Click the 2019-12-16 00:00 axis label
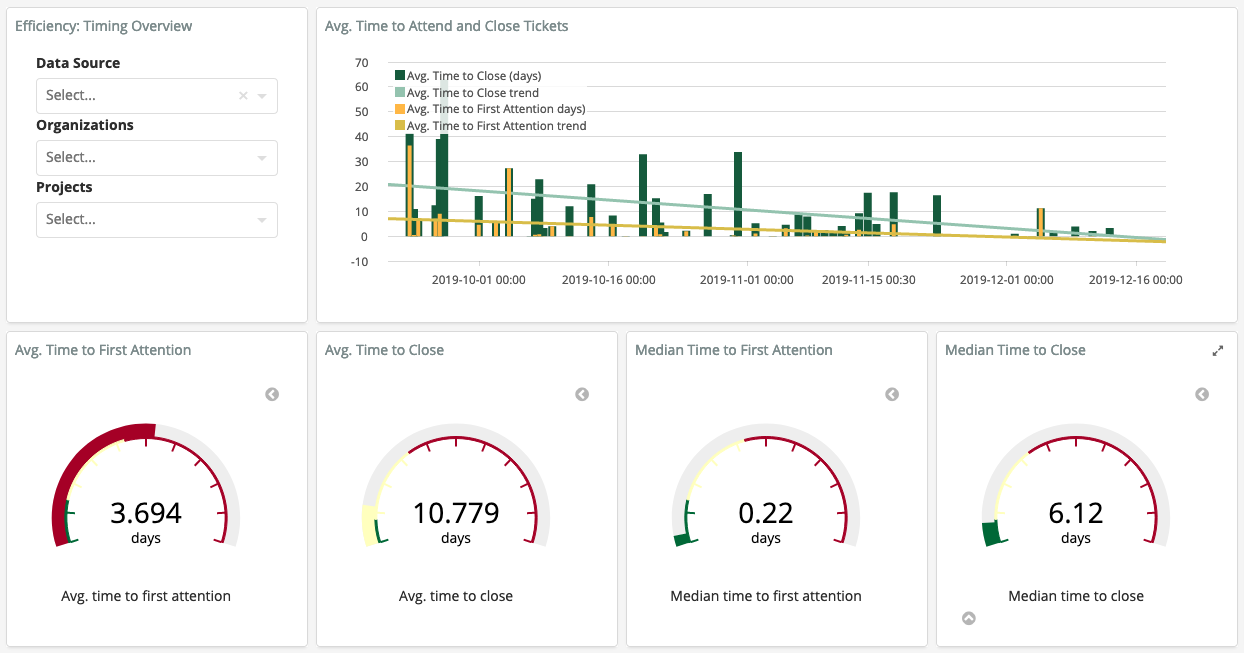 [x=1136, y=280]
